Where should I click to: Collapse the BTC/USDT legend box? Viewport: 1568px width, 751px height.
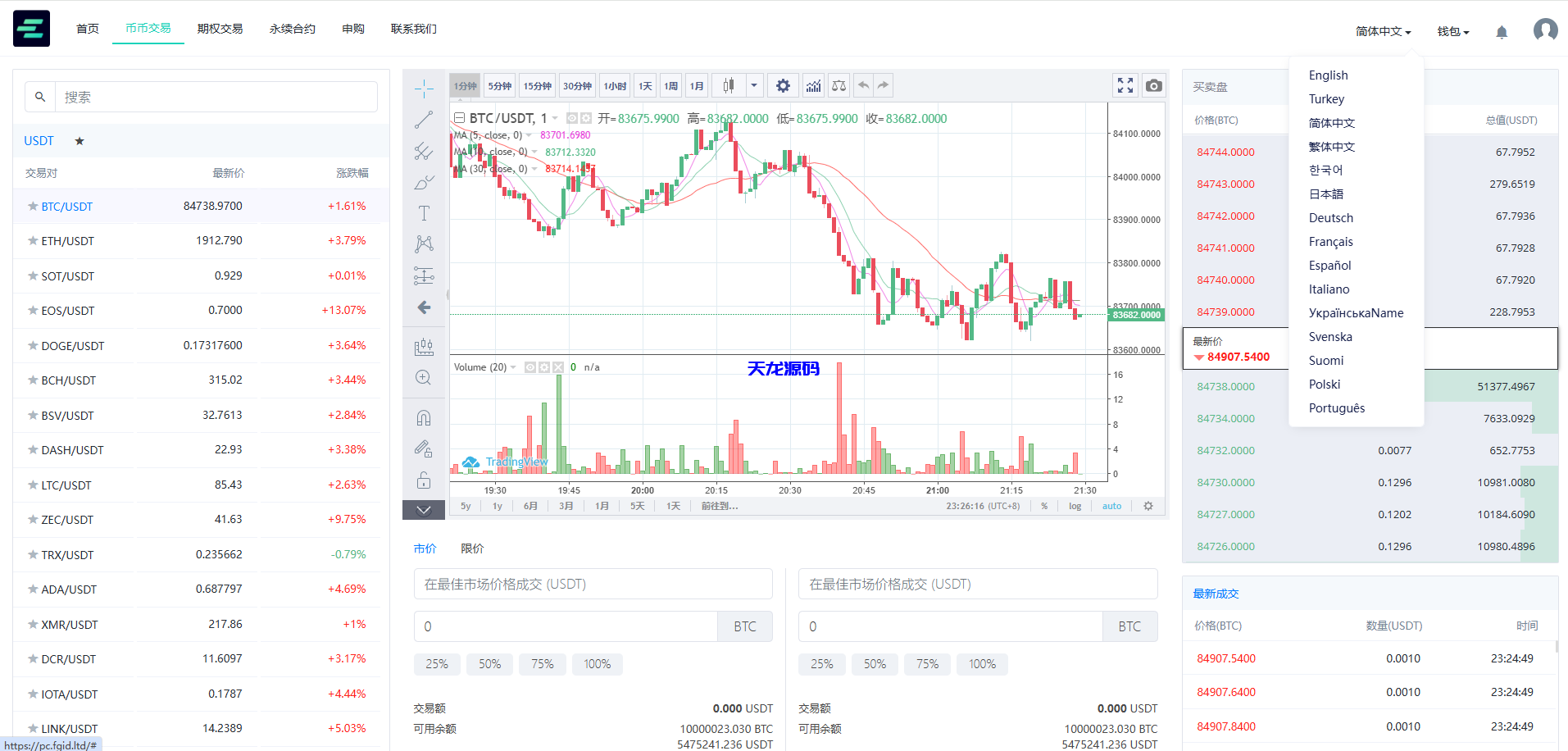[460, 118]
